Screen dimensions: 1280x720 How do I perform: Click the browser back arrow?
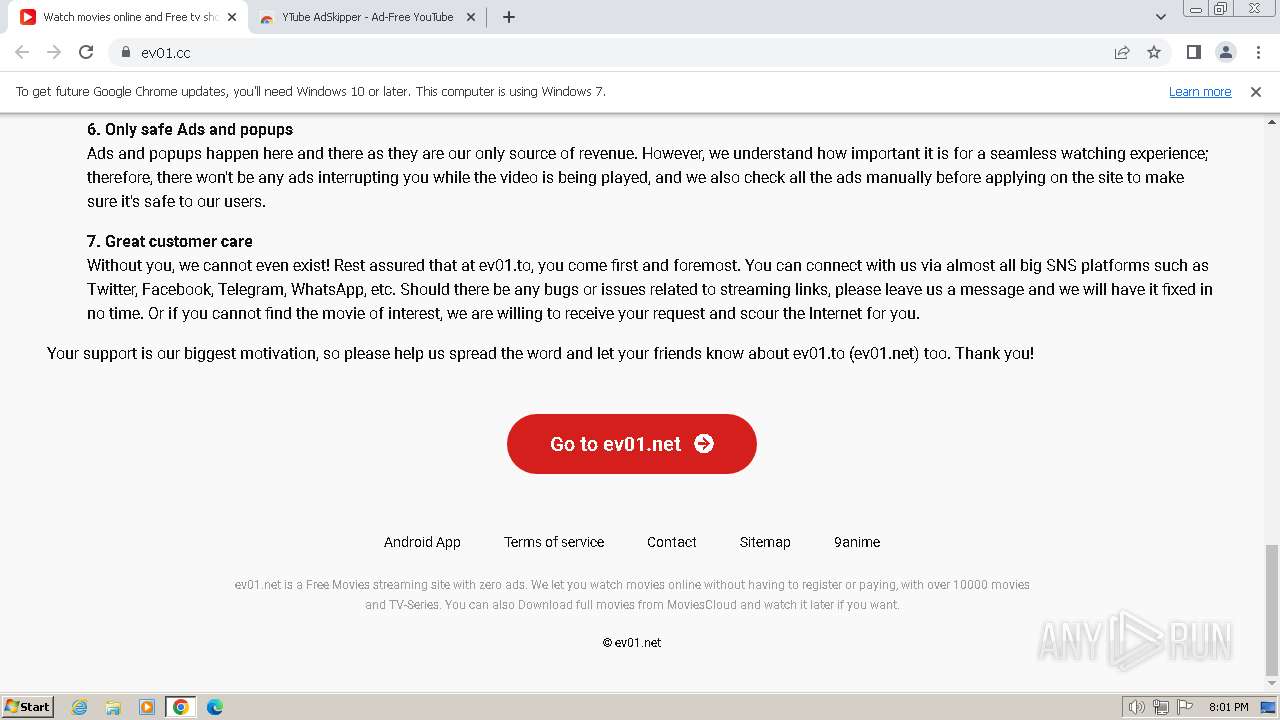(x=22, y=53)
